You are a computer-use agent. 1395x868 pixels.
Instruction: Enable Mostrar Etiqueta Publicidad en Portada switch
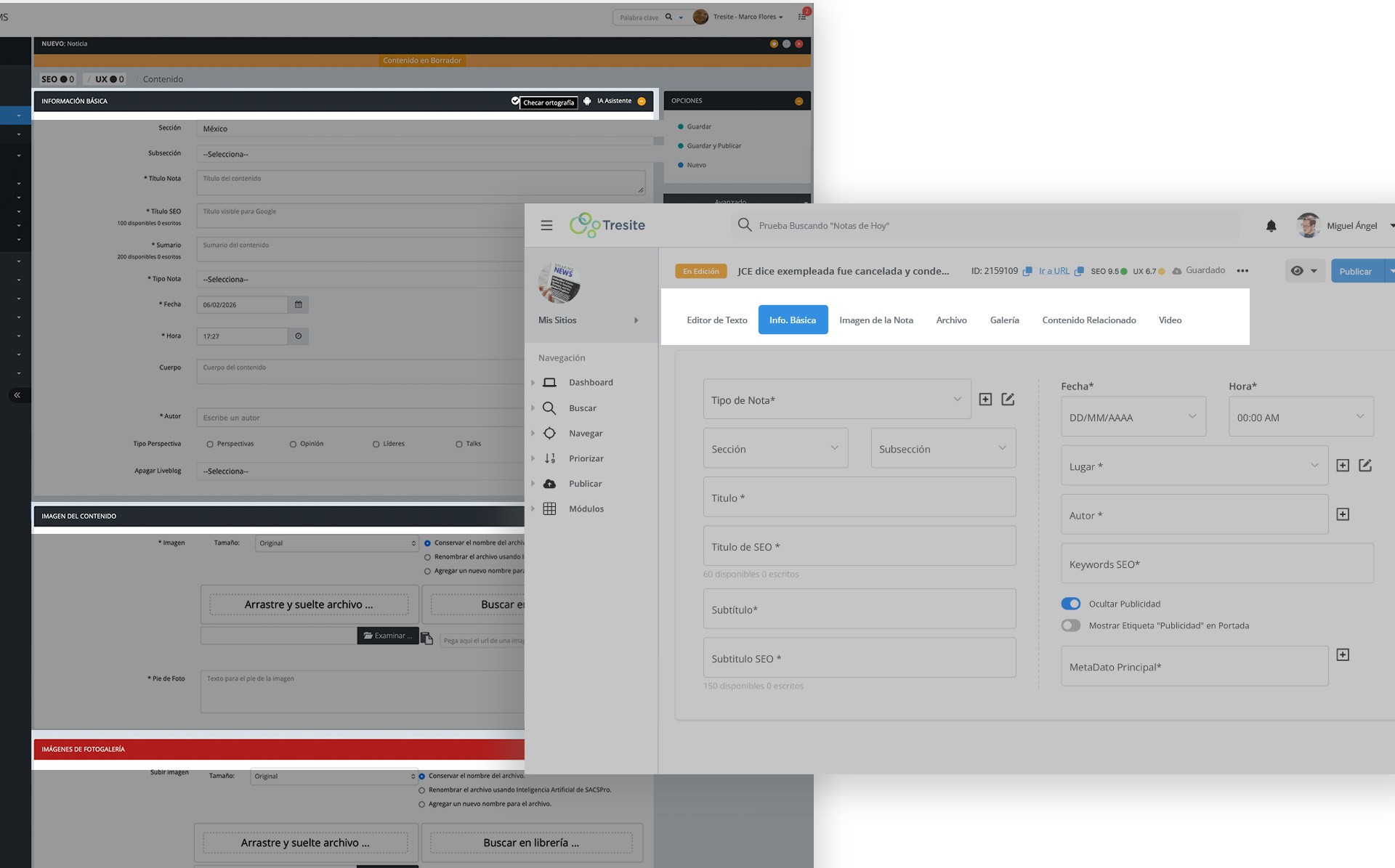click(x=1071, y=625)
